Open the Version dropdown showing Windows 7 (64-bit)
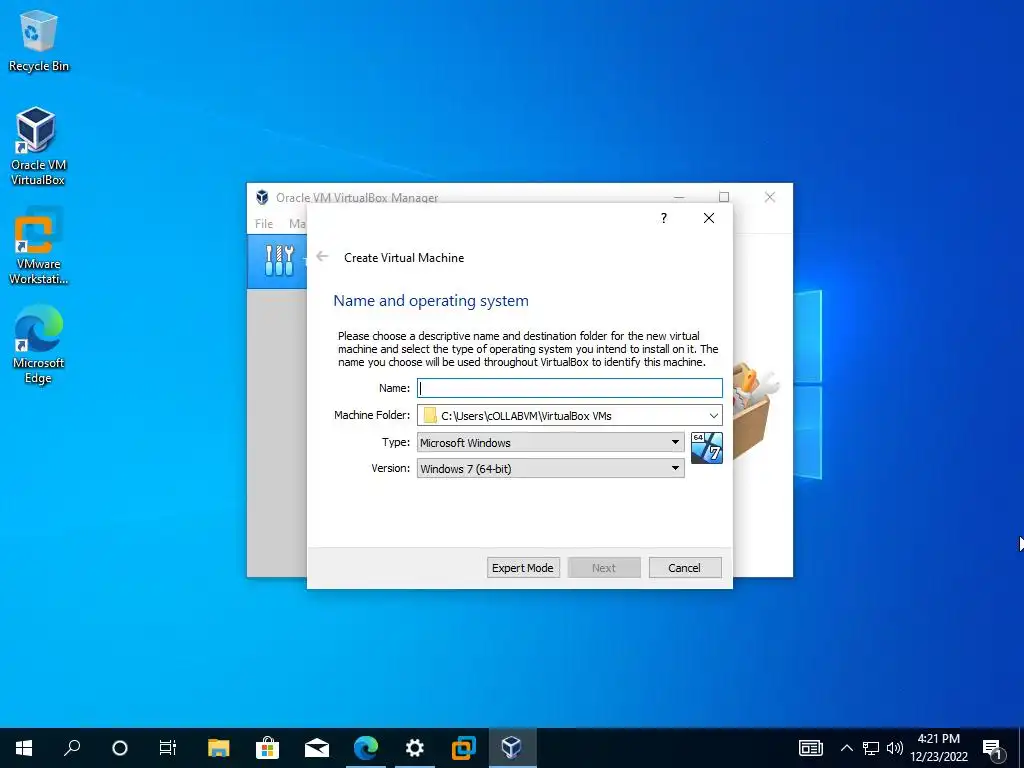1024x768 pixels. point(551,468)
